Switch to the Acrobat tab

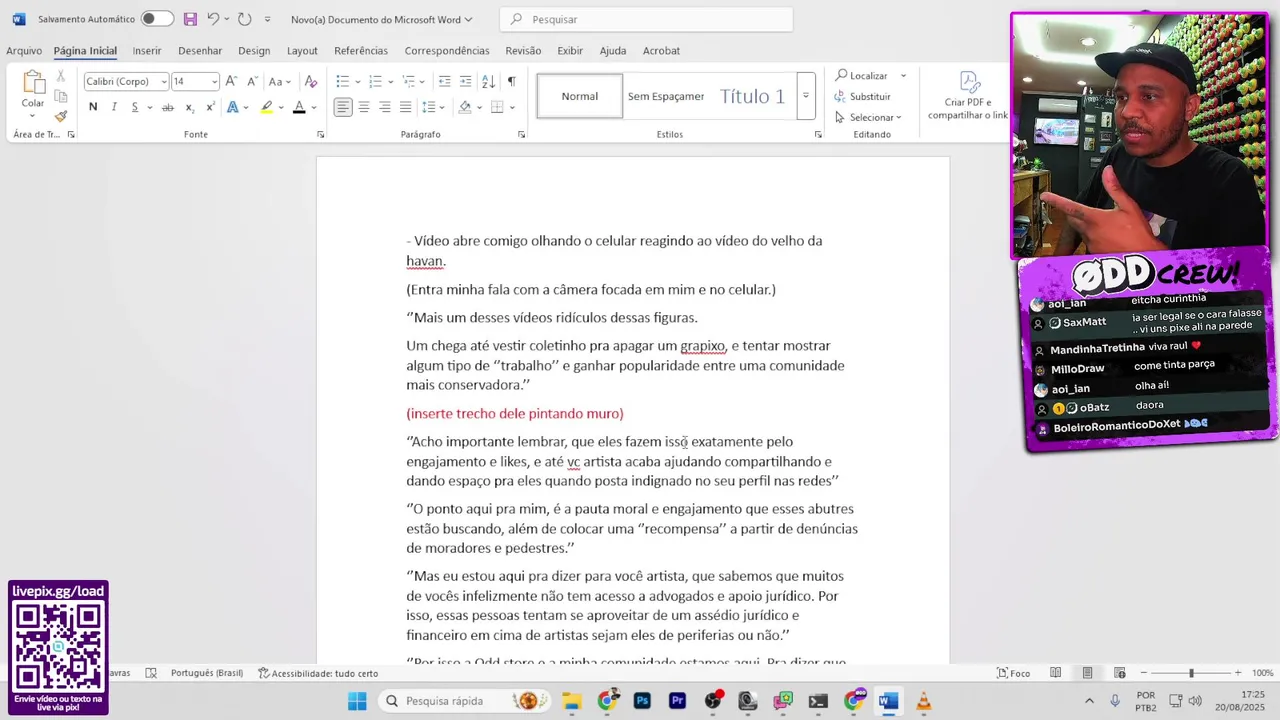click(x=661, y=51)
